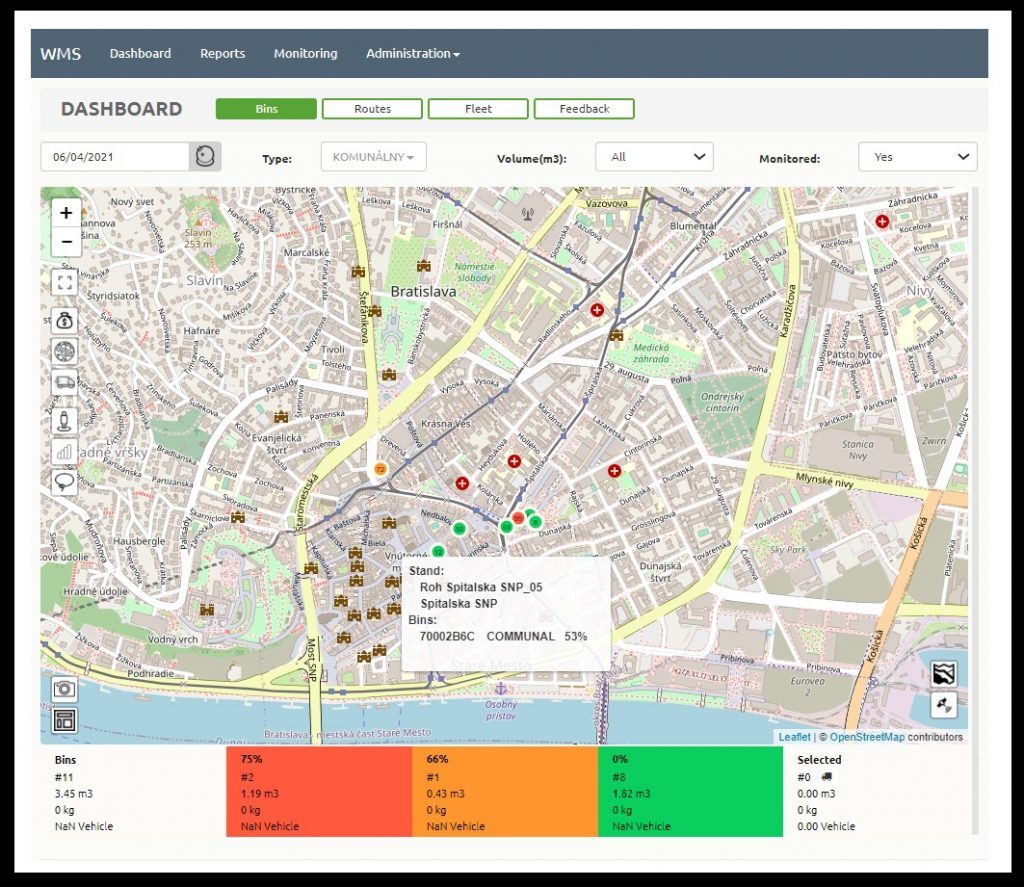Click the '1.82 m3' value in green block

632,794
